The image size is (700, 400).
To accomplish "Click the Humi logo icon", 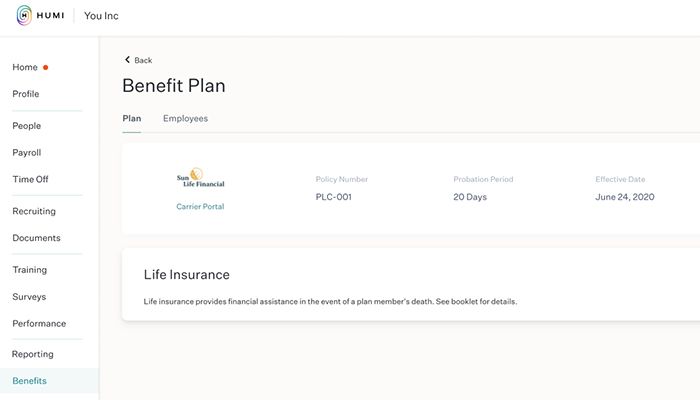I will [24, 16].
